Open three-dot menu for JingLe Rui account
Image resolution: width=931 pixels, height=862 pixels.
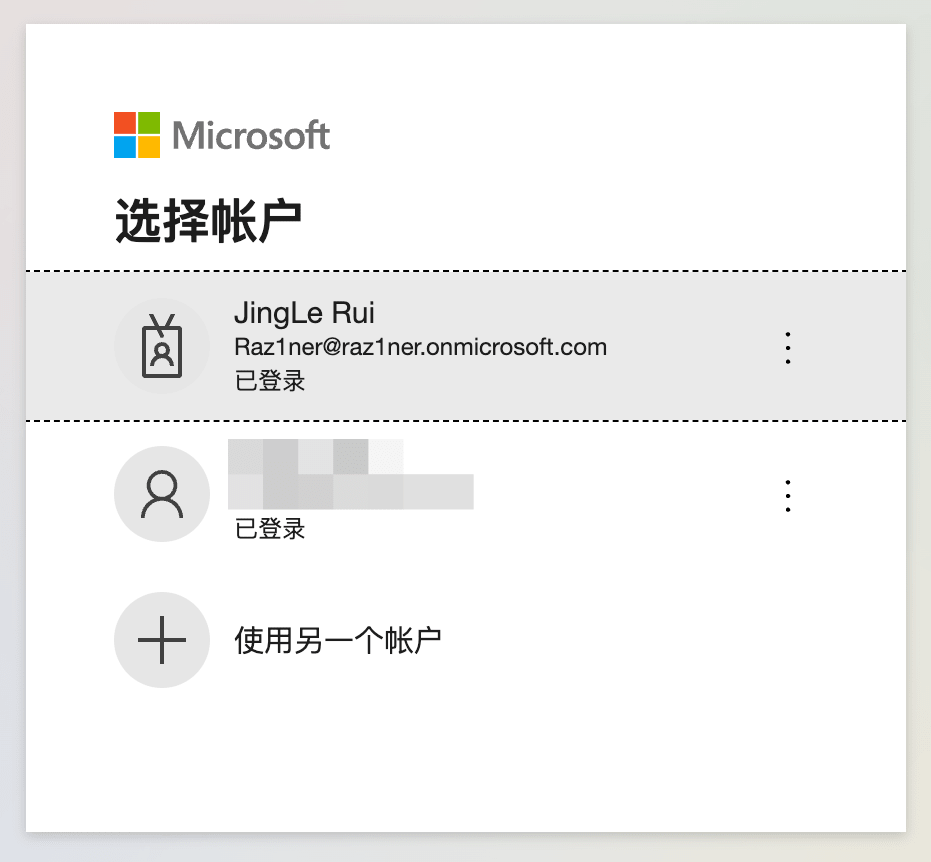tap(788, 348)
